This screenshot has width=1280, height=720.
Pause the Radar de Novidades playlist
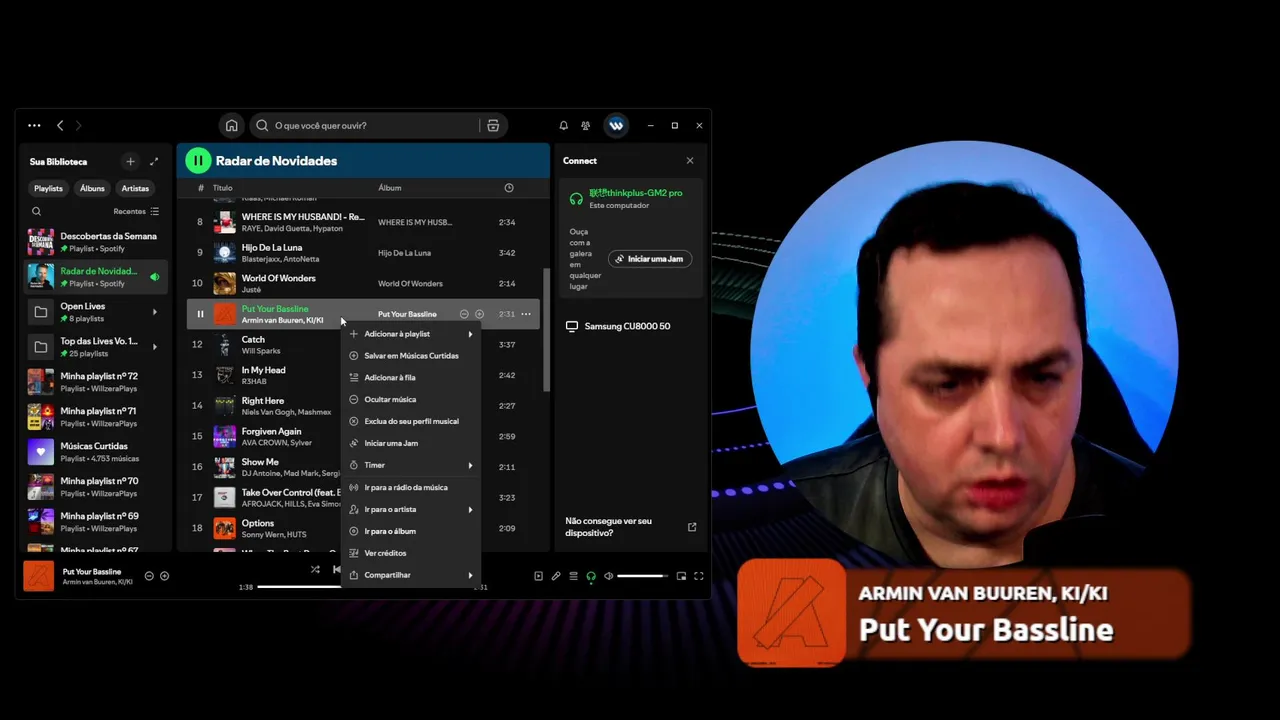(x=198, y=160)
